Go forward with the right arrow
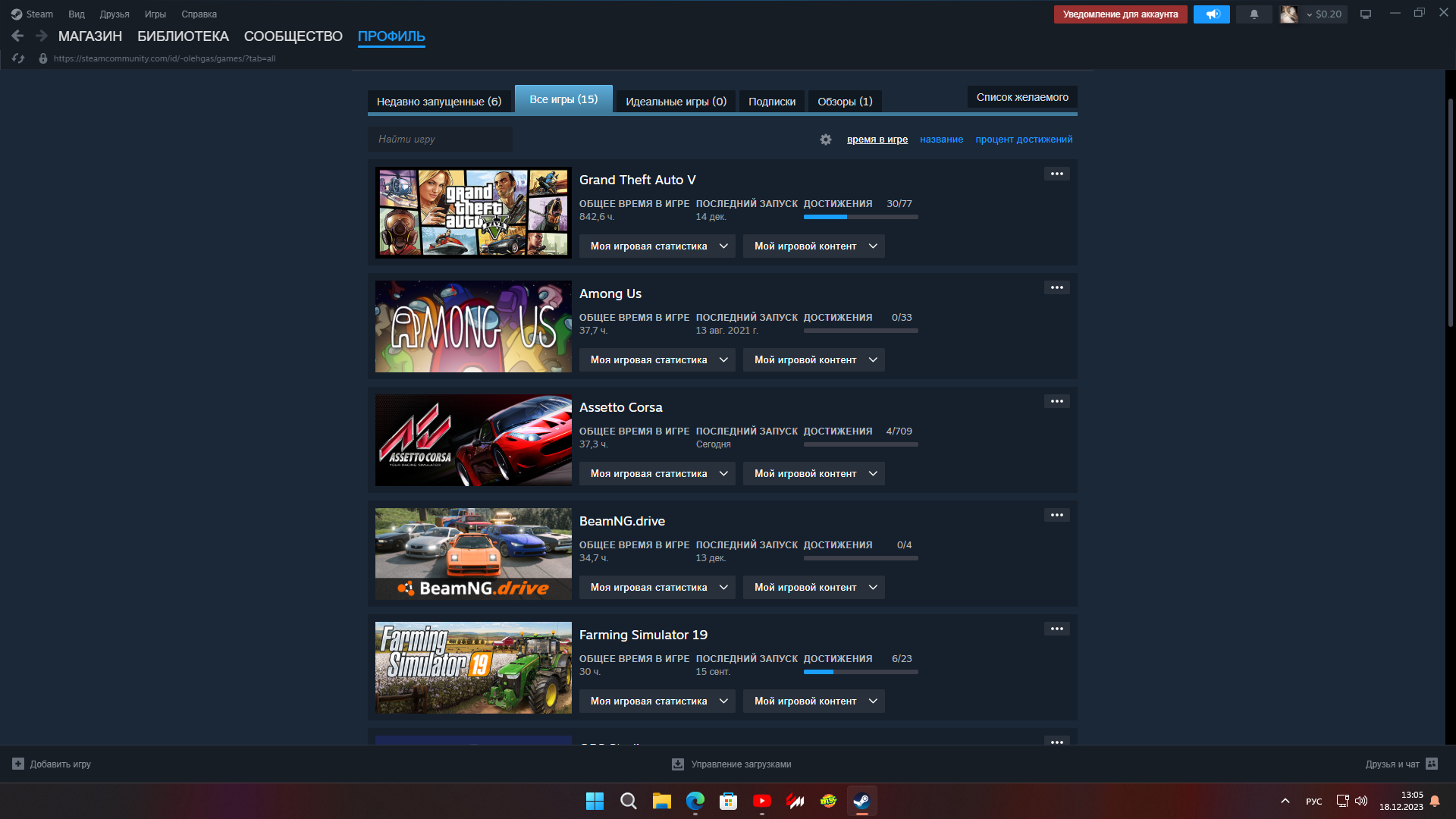1456x819 pixels. click(x=42, y=36)
